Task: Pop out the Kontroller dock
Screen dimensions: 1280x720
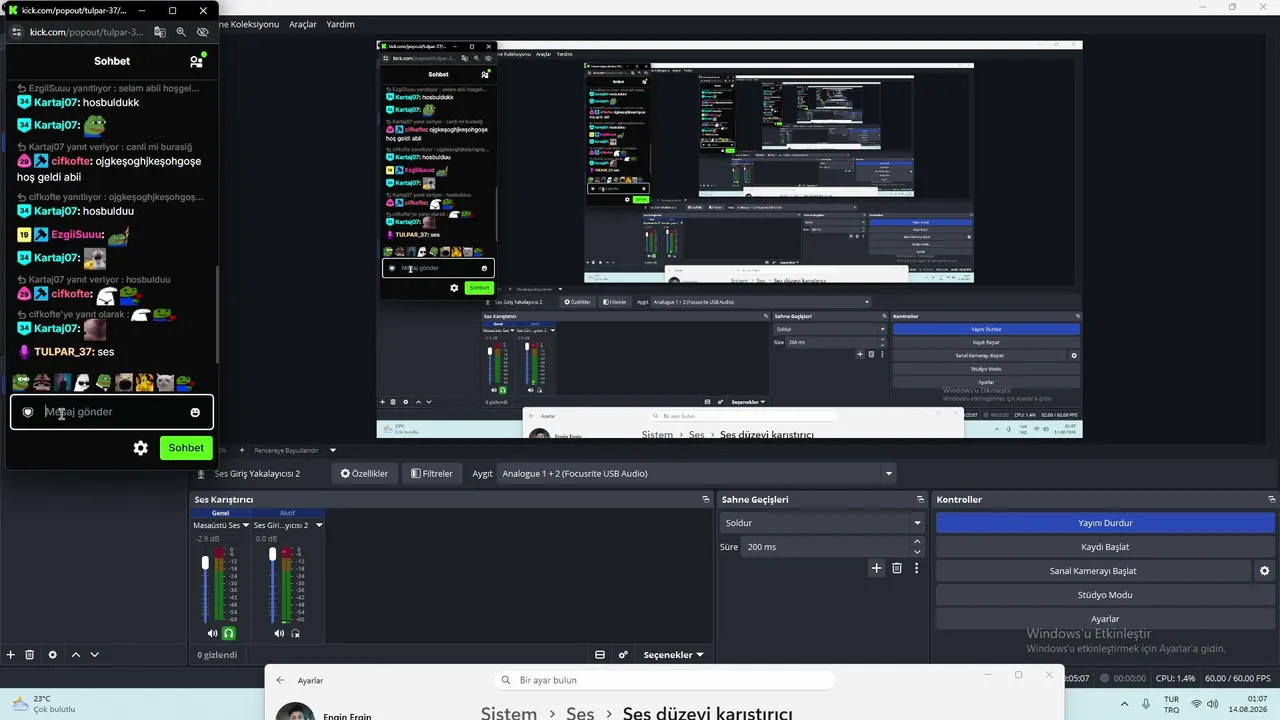Action: (1272, 499)
